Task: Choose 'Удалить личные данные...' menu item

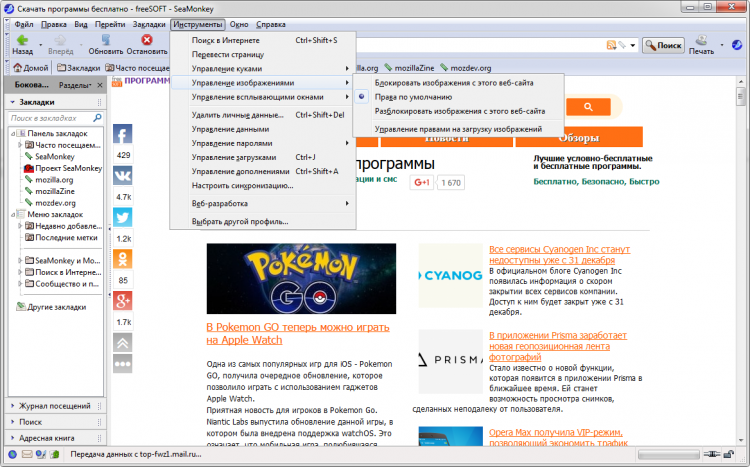Action: (x=263, y=115)
